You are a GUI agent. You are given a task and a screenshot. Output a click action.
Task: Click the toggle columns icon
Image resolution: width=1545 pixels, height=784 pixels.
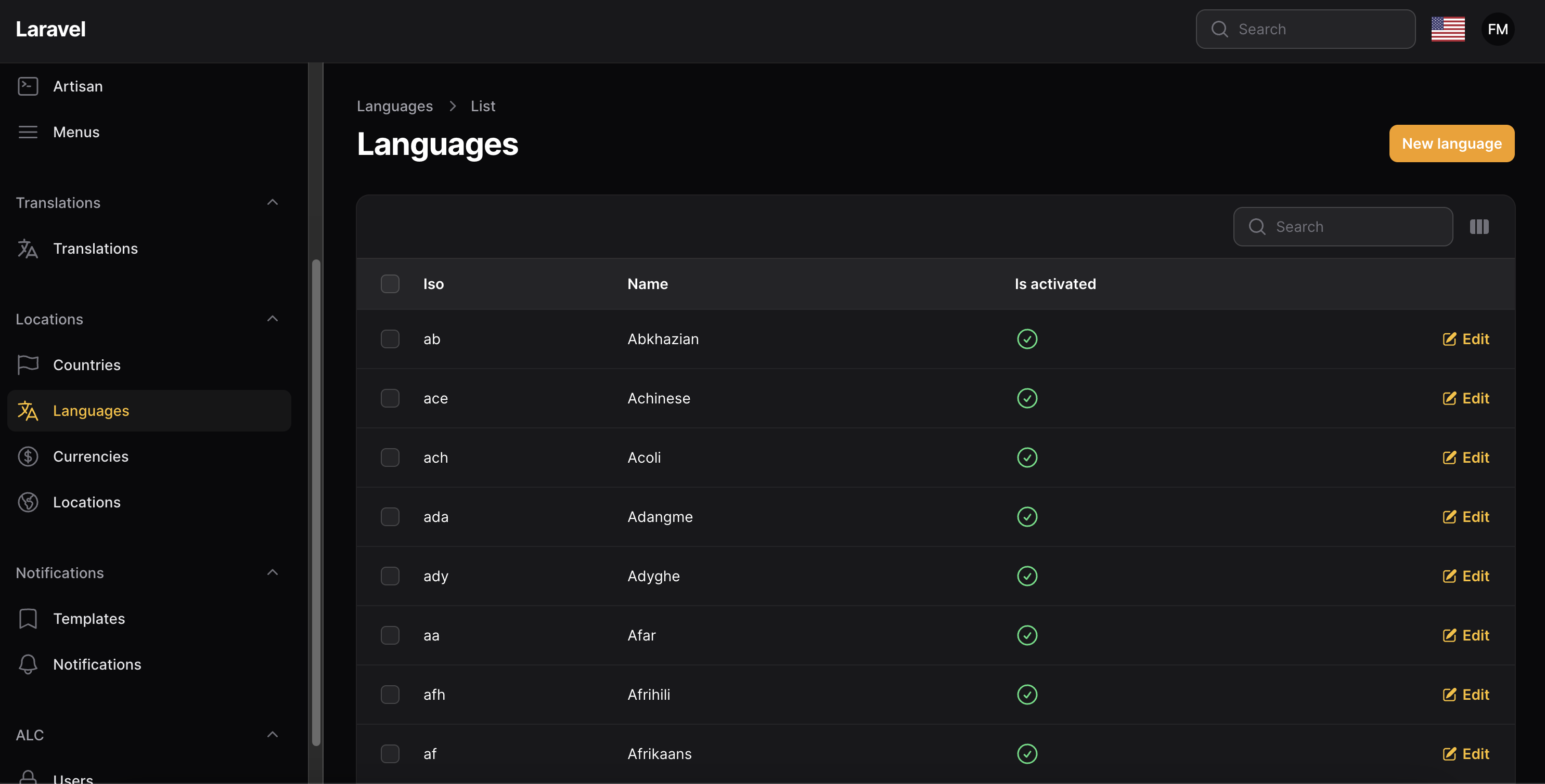point(1479,227)
